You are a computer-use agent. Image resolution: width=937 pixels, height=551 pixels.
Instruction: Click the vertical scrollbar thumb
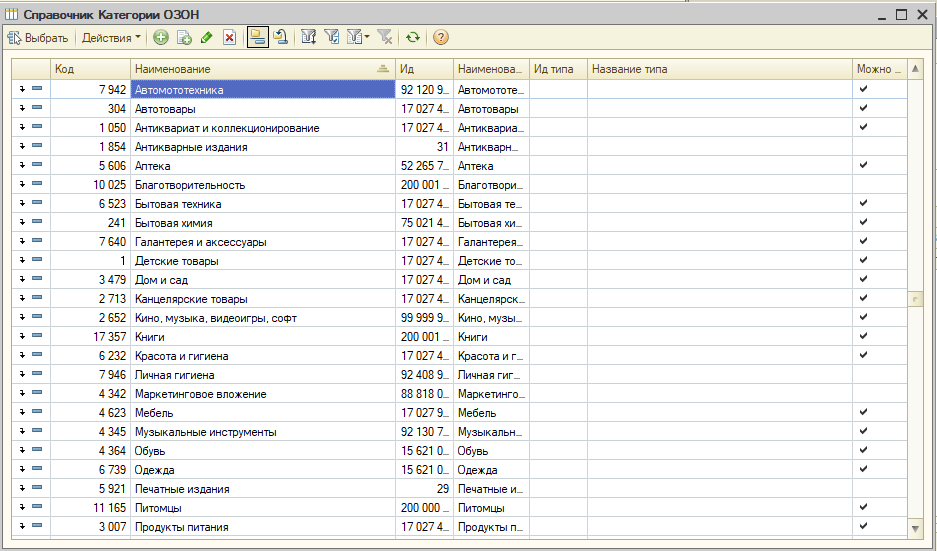[x=915, y=298]
